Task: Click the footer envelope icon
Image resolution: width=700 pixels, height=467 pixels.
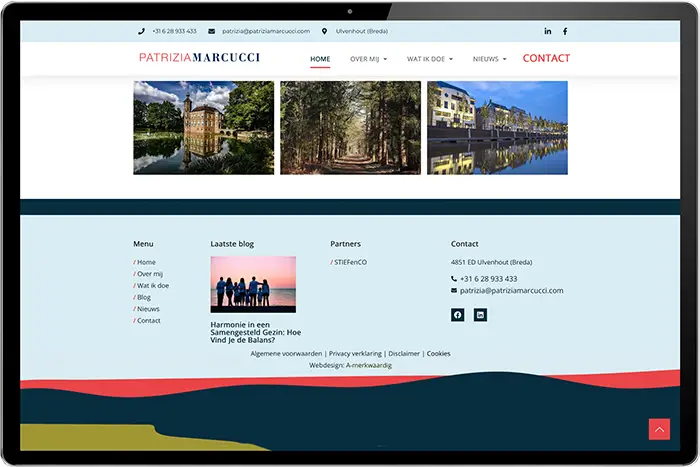Action: click(x=454, y=291)
